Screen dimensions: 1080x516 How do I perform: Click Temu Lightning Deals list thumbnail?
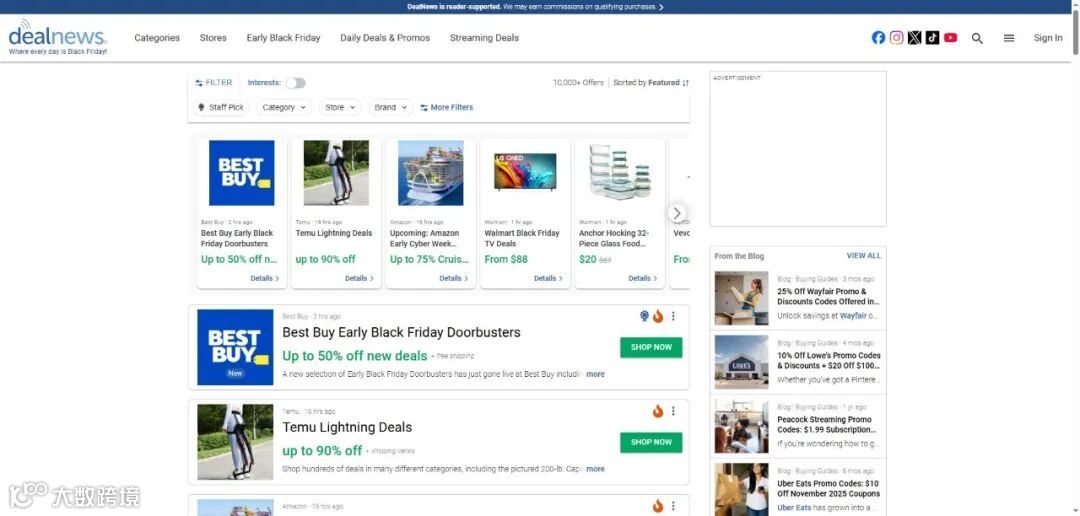point(235,442)
